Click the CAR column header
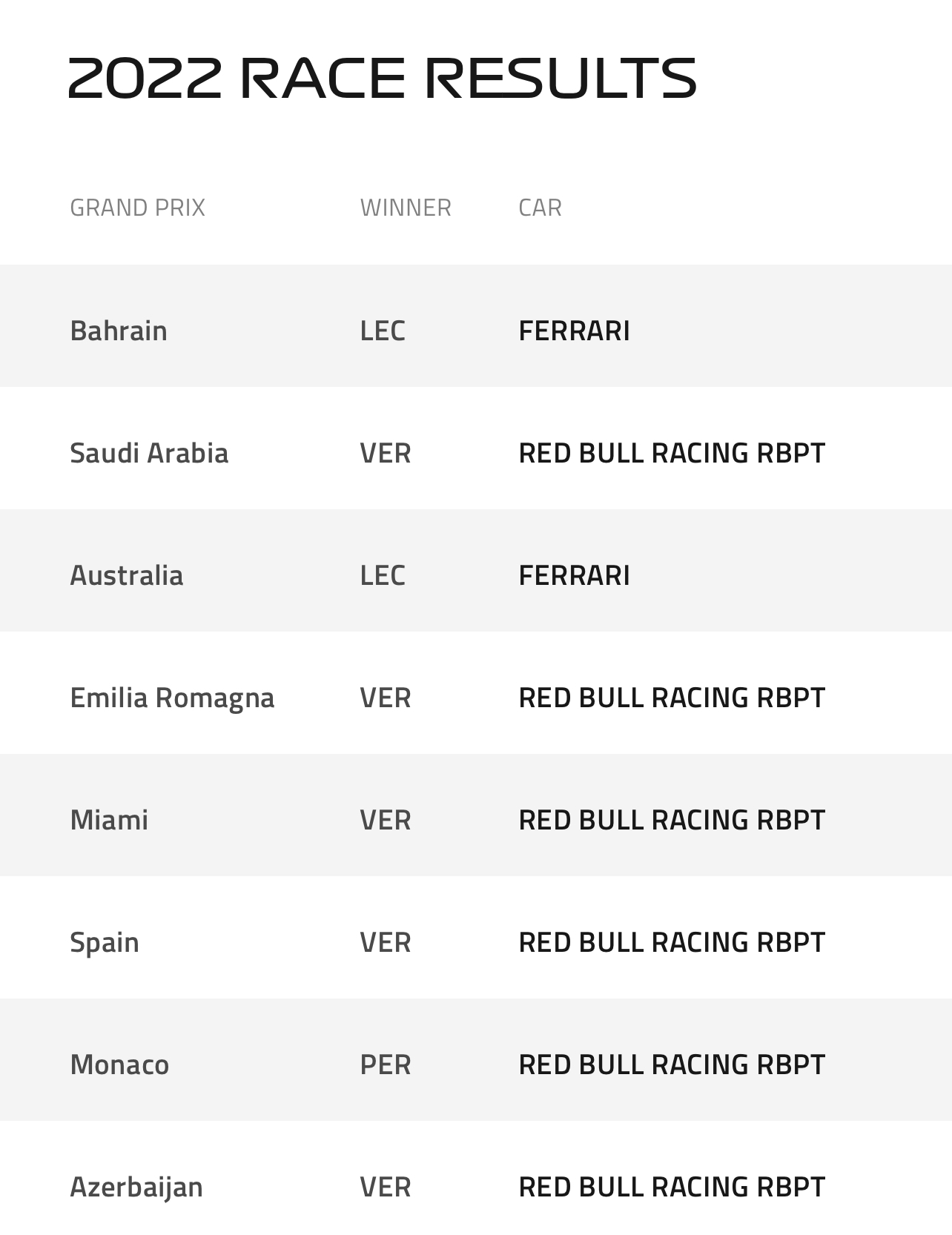 (540, 208)
